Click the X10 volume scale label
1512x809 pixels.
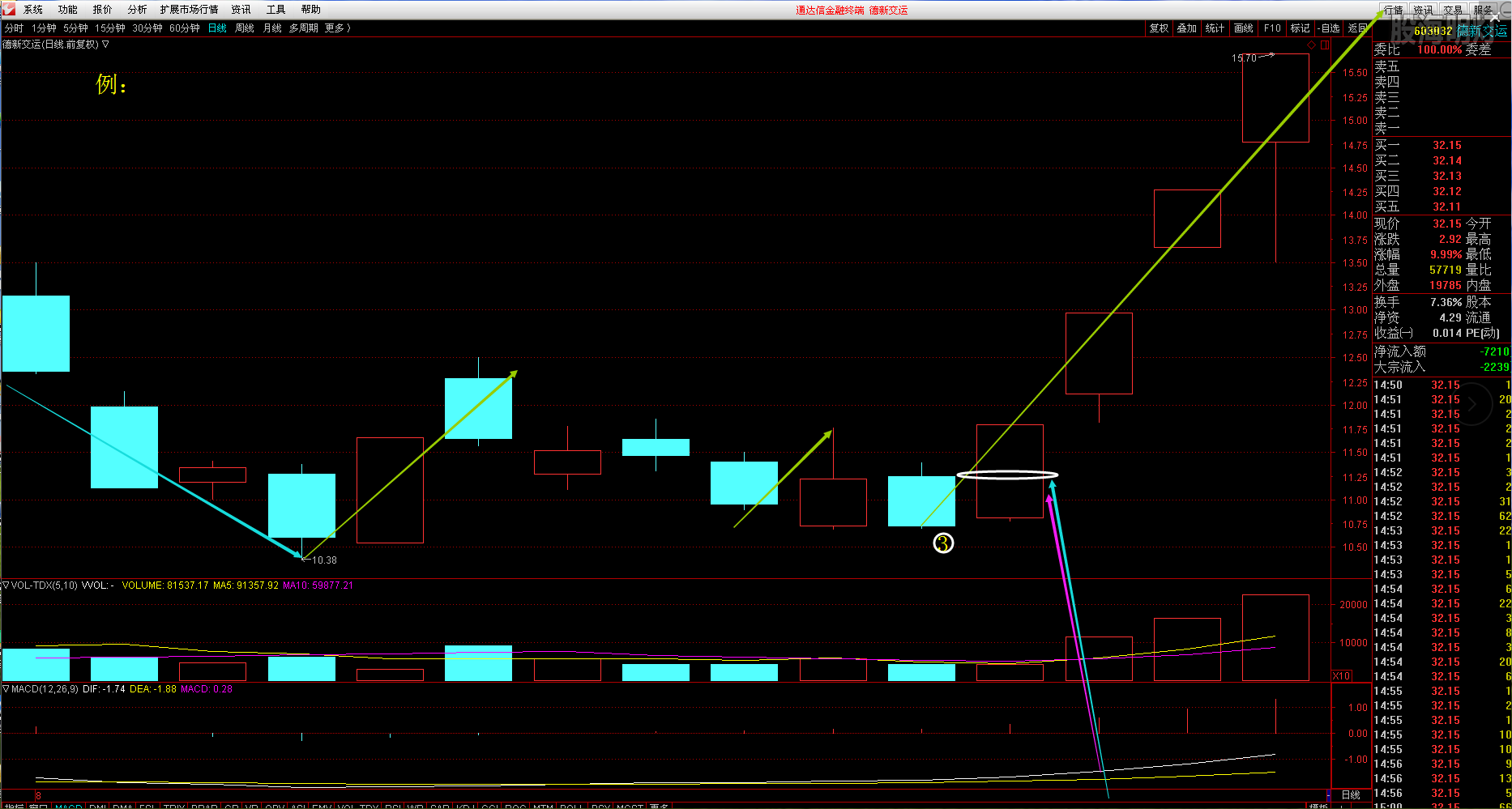point(1342,675)
